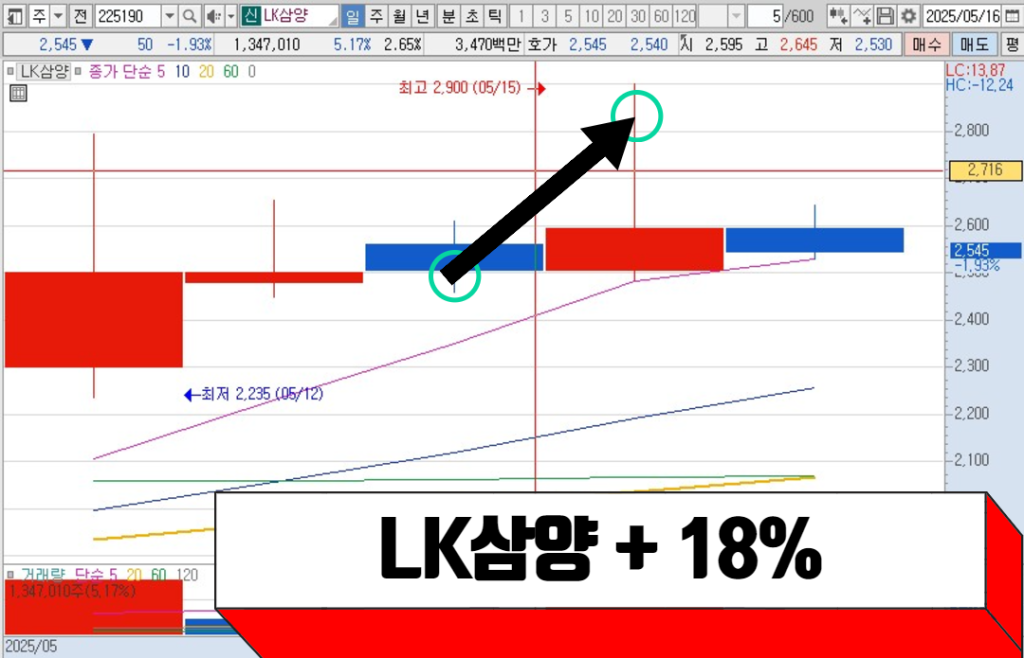Switch to 주 weekly chart period
The height and width of the screenshot is (658, 1024).
pyautogui.click(x=376, y=15)
